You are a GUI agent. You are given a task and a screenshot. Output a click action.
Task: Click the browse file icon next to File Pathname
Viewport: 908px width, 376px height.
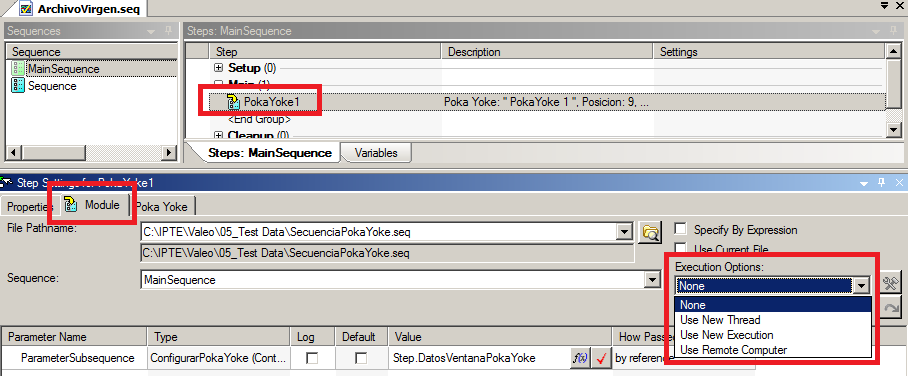pyautogui.click(x=650, y=233)
